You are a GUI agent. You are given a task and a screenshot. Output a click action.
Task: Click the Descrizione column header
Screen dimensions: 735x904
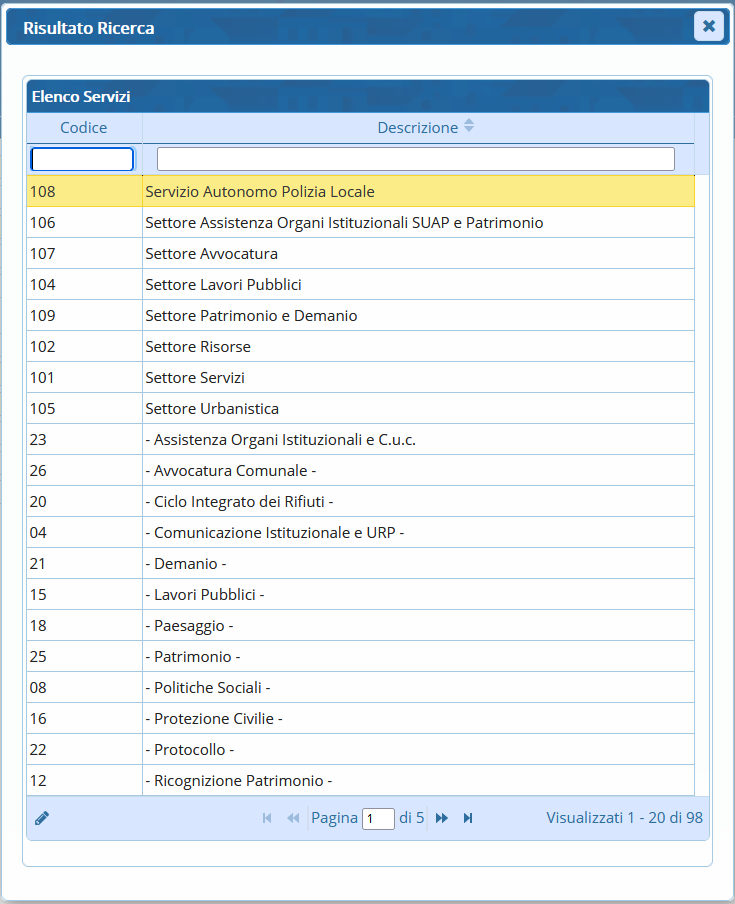tap(417, 128)
